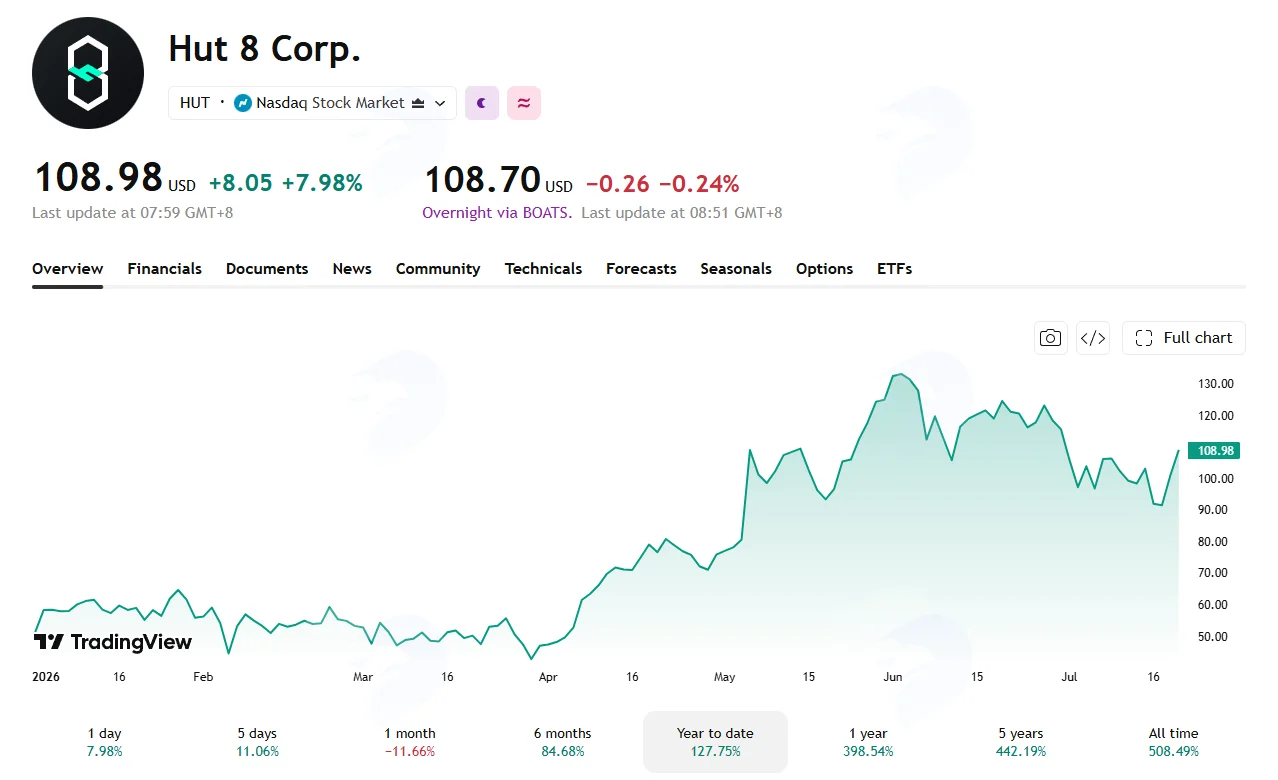Viewport: 1278px width, 780px height.
Task: Select the Year to date range
Action: (715, 742)
